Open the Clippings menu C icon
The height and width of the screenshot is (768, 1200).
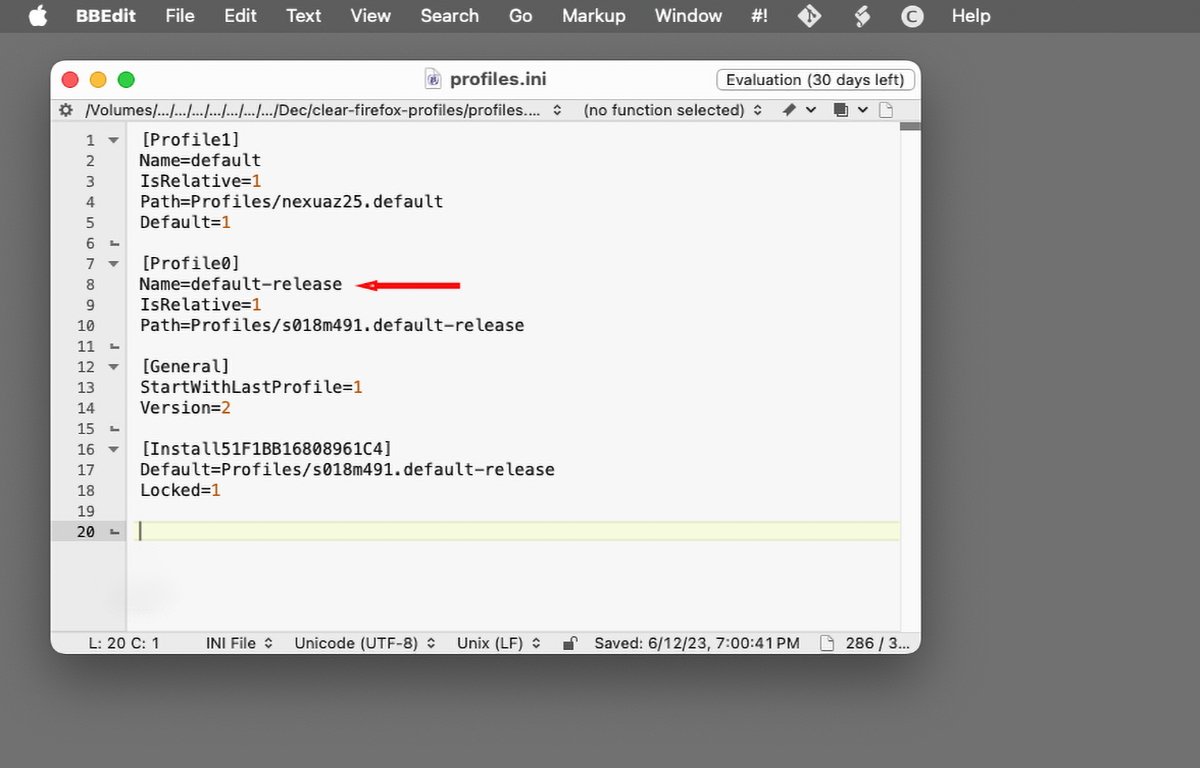click(911, 16)
